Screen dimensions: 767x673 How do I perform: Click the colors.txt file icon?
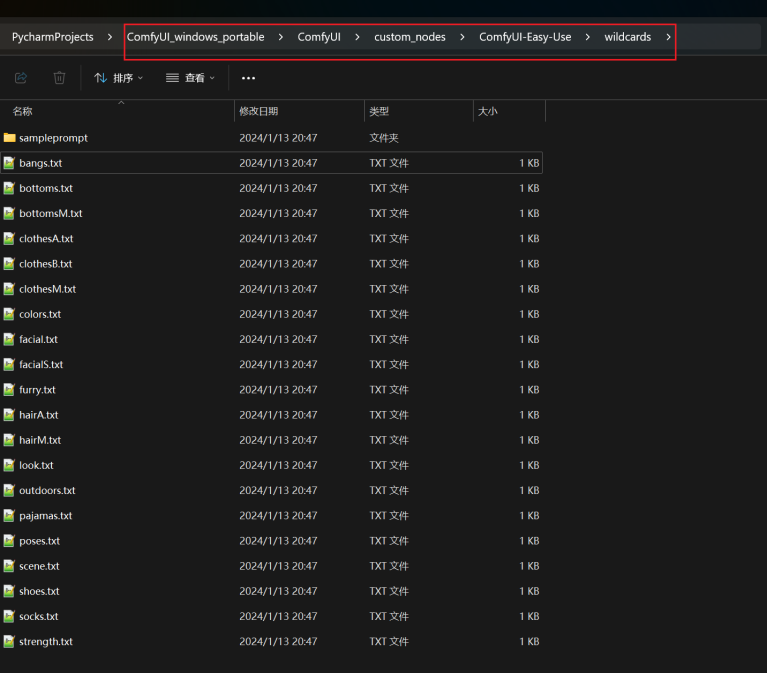[x=10, y=314]
